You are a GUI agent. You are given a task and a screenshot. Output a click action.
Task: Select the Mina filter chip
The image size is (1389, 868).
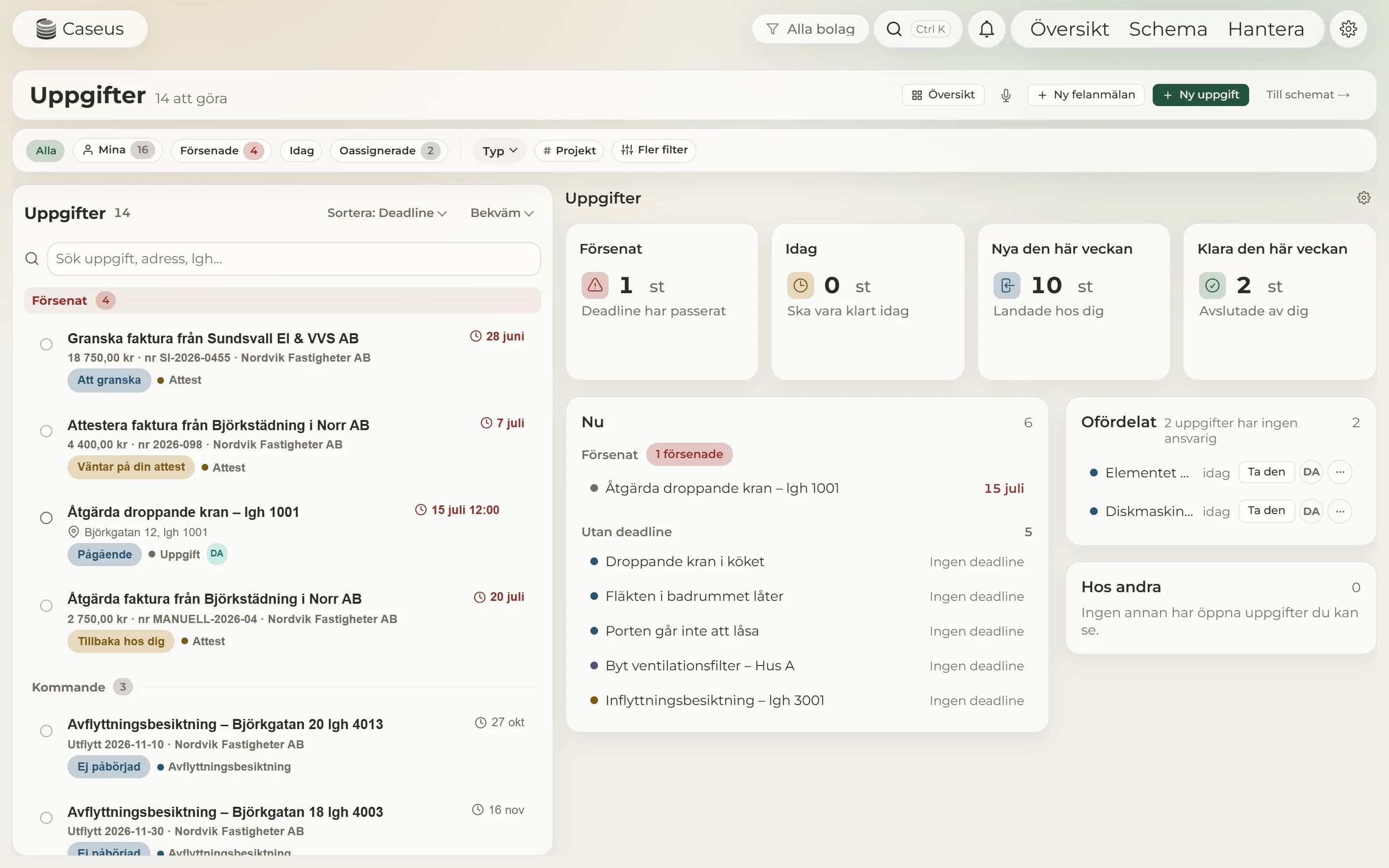117,150
